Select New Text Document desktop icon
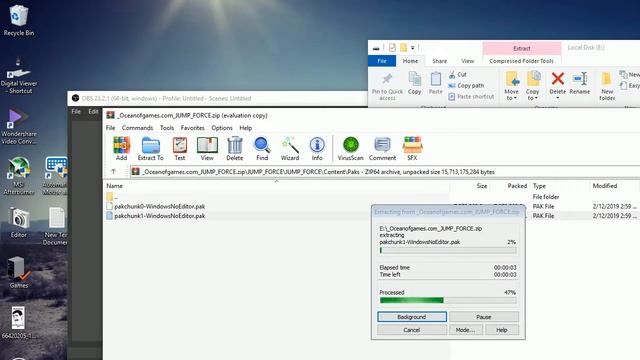The width and height of the screenshot is (640, 360). pos(56,226)
